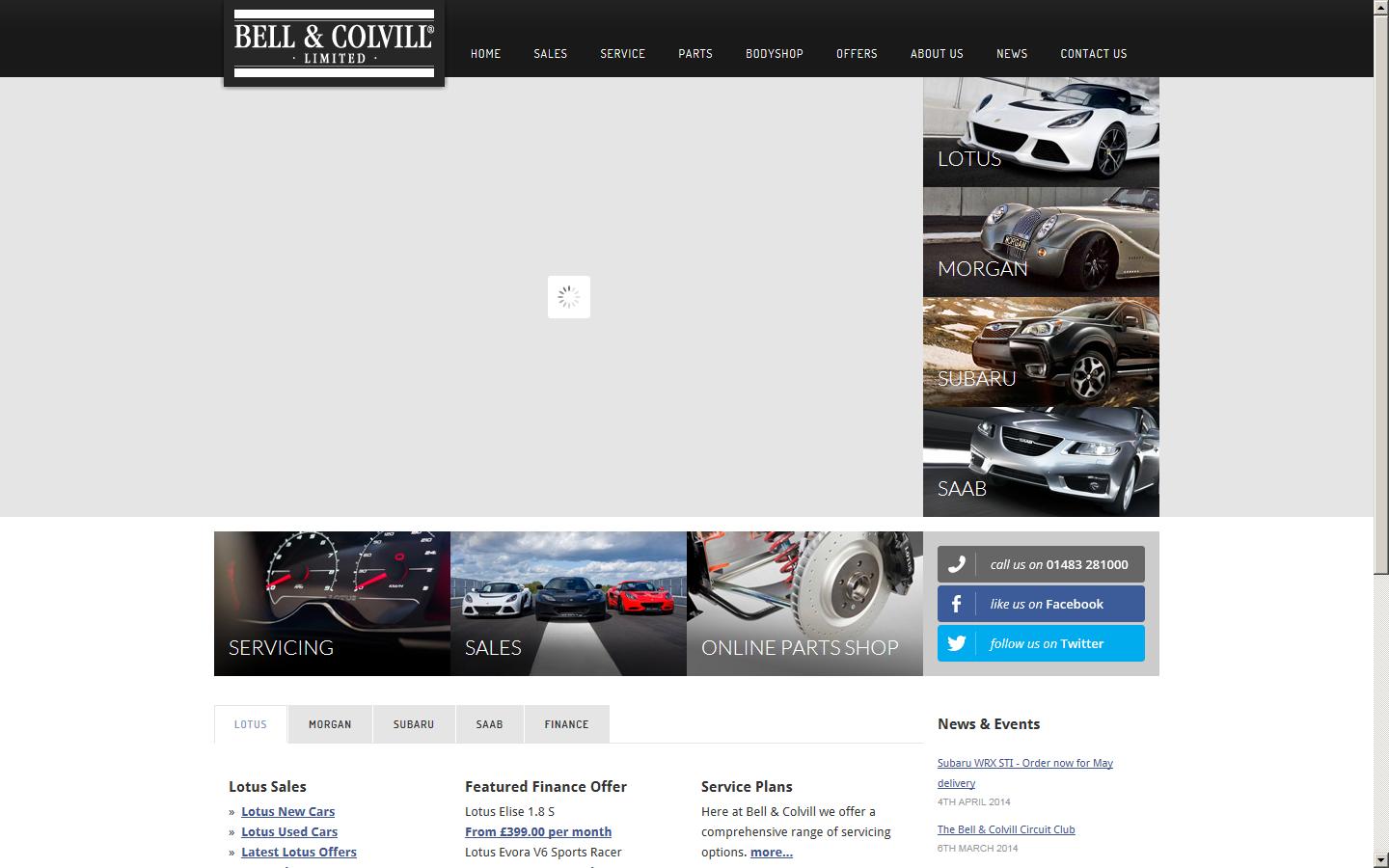The height and width of the screenshot is (868, 1389).
Task: Open the Online Parts Shop tile
Action: click(804, 604)
